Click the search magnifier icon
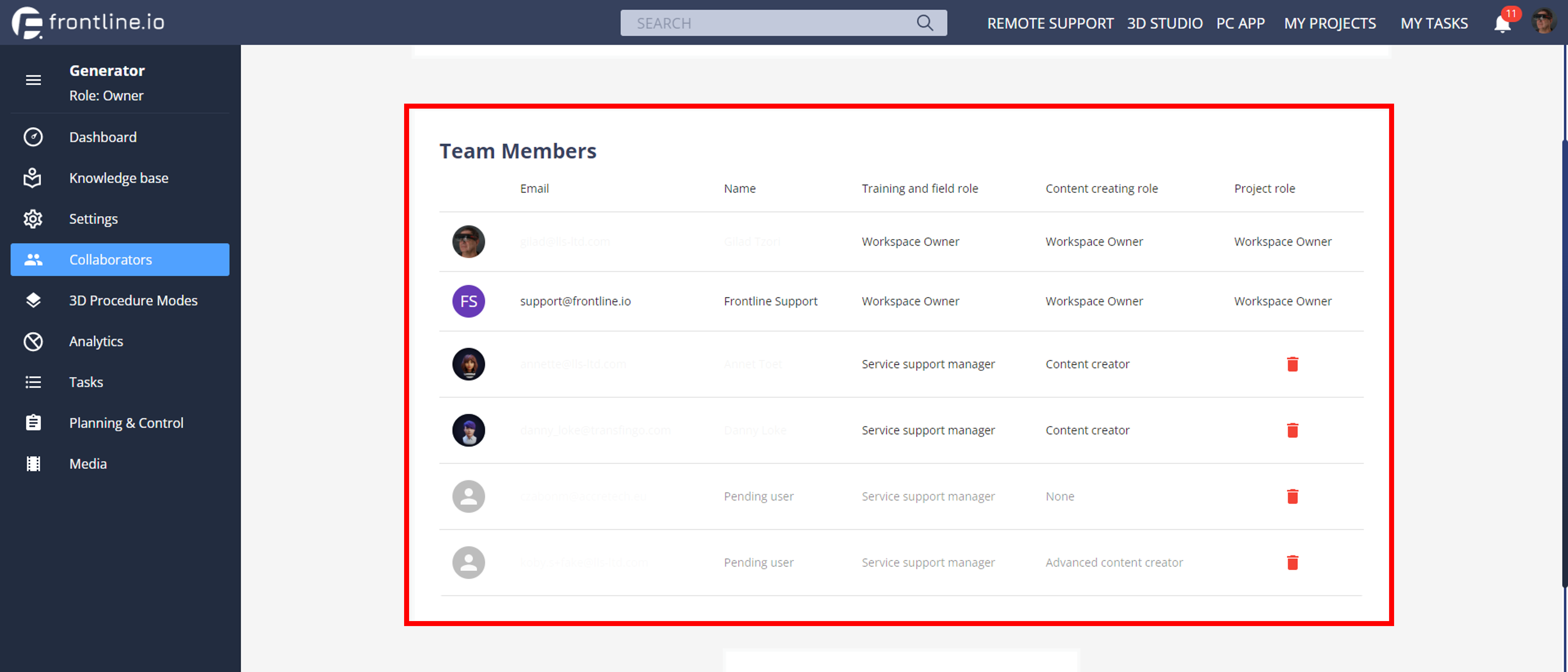The height and width of the screenshot is (672, 1568). [x=924, y=23]
